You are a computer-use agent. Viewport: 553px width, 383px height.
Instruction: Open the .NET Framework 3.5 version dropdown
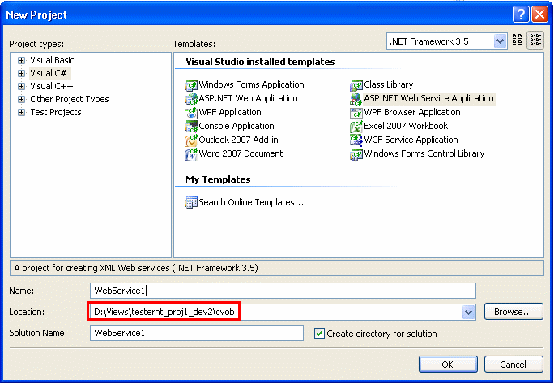pyautogui.click(x=499, y=41)
